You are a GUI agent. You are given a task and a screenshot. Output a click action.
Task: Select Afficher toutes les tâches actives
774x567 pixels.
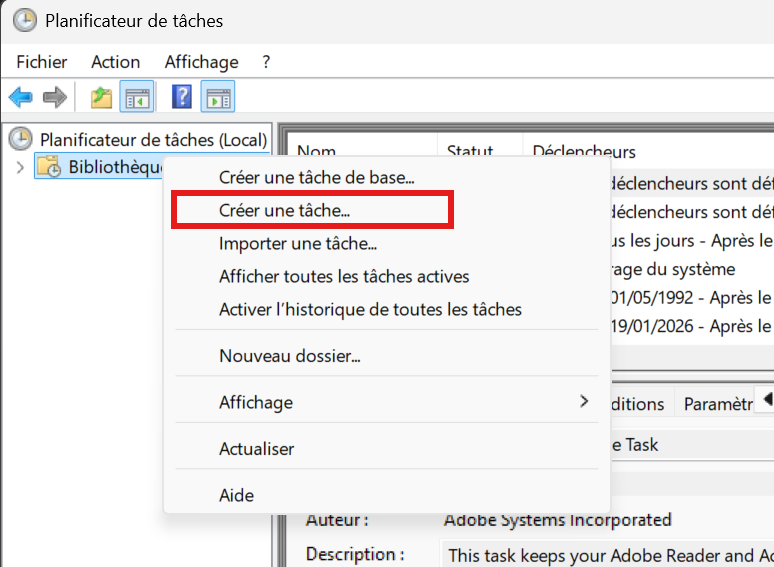coord(387,276)
